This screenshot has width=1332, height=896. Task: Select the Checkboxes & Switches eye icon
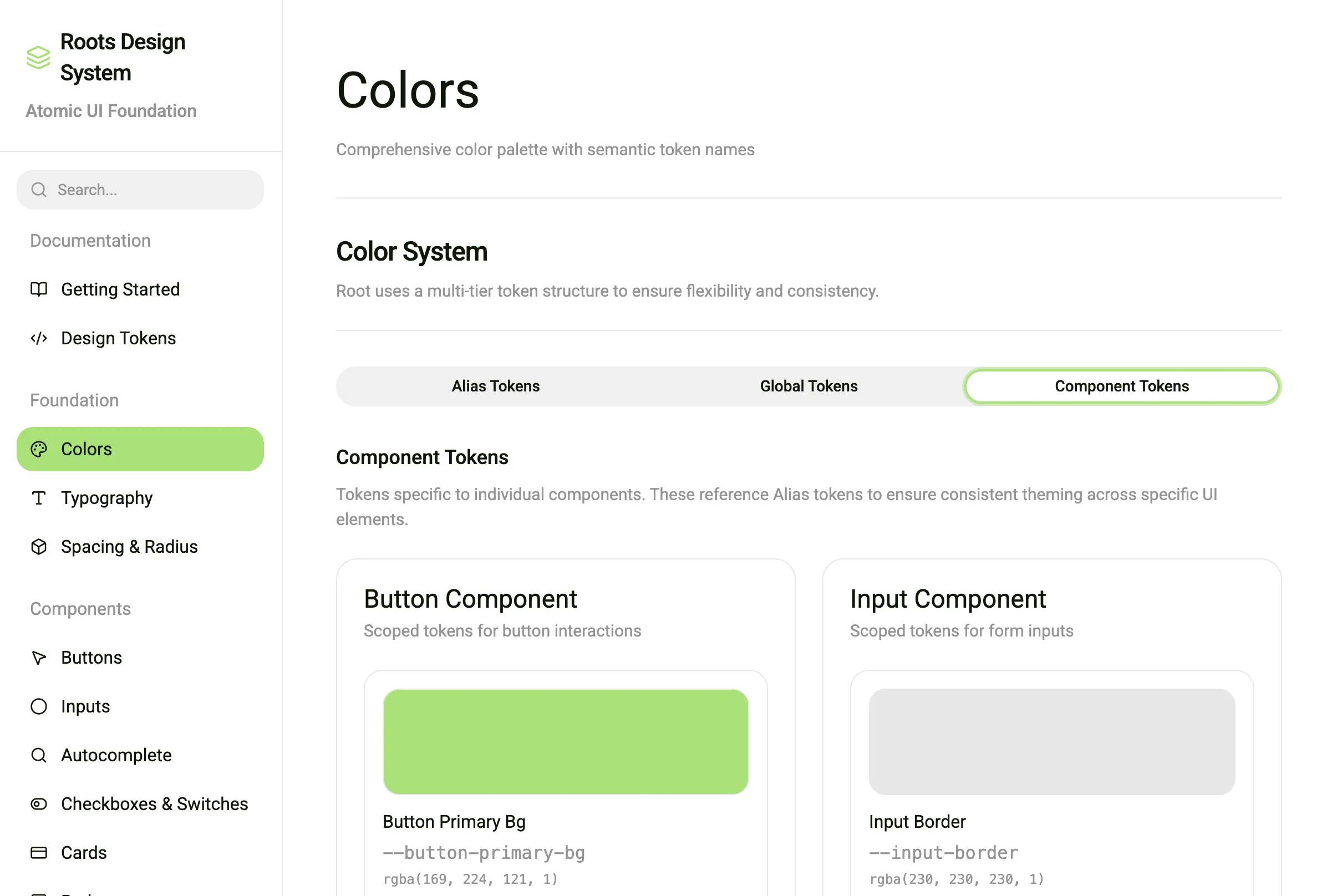point(38,803)
